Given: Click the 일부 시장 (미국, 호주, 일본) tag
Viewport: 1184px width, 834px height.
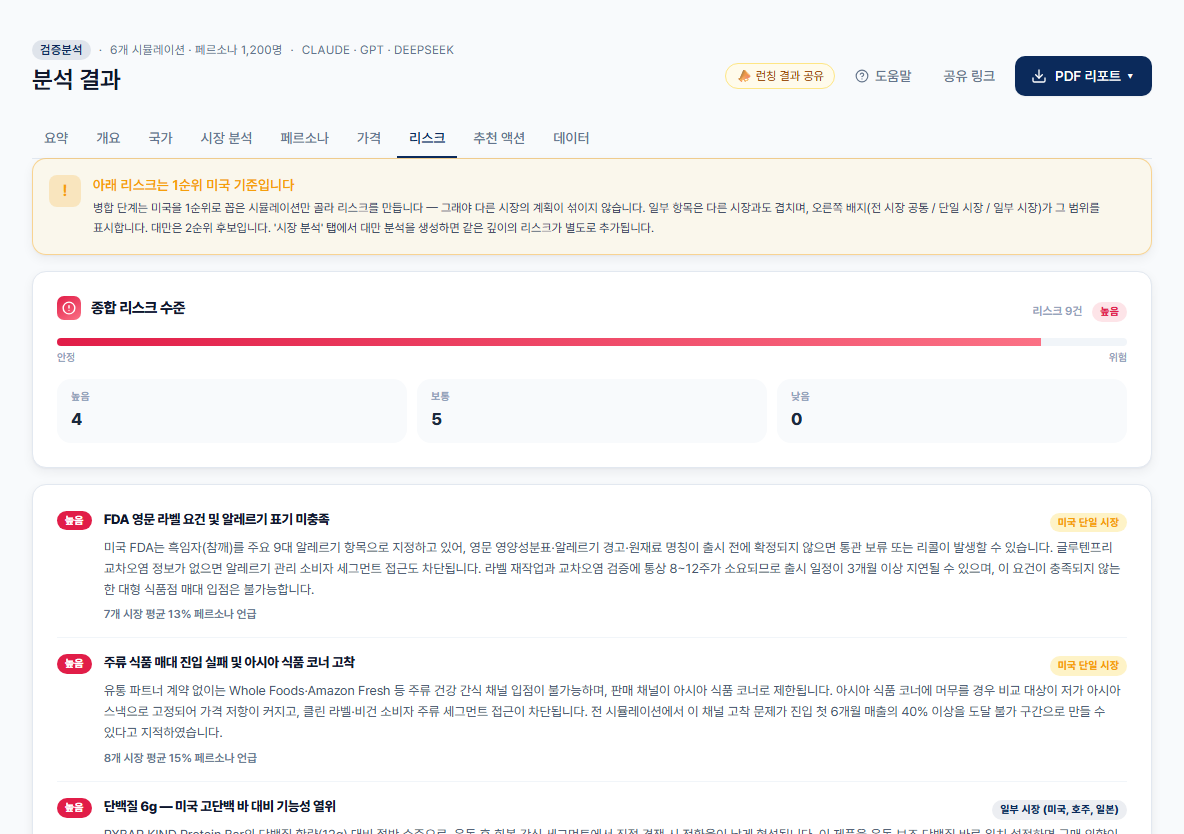Looking at the screenshot, I should pos(1059,809).
